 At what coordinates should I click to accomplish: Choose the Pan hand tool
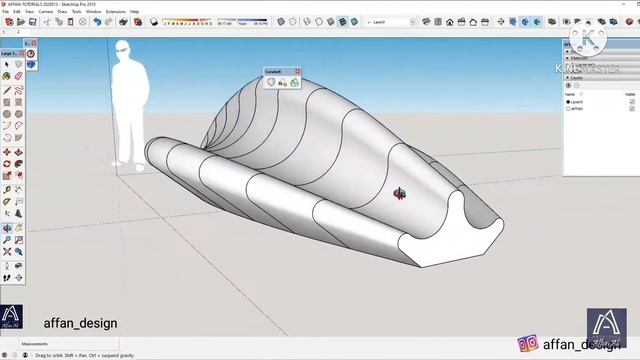click(18, 228)
